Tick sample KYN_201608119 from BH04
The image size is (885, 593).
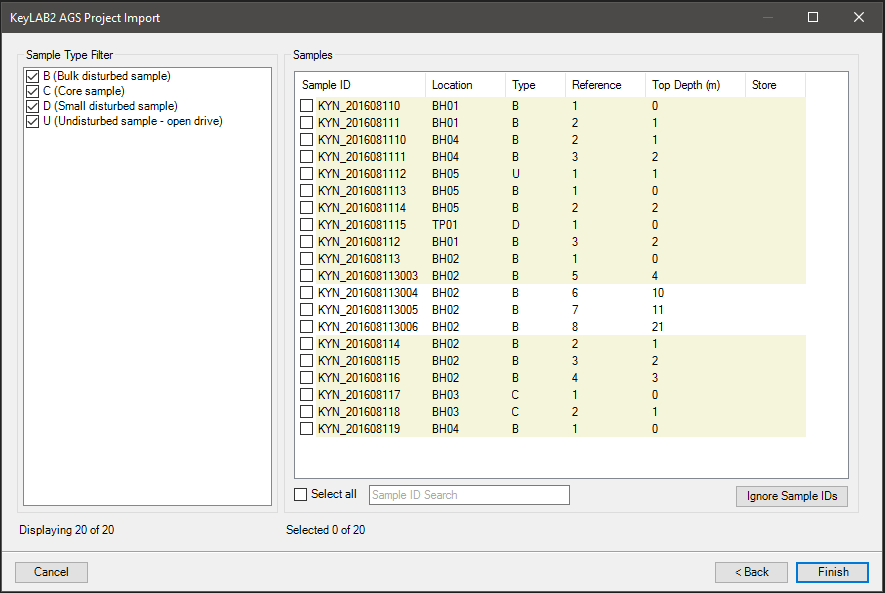tap(306, 428)
